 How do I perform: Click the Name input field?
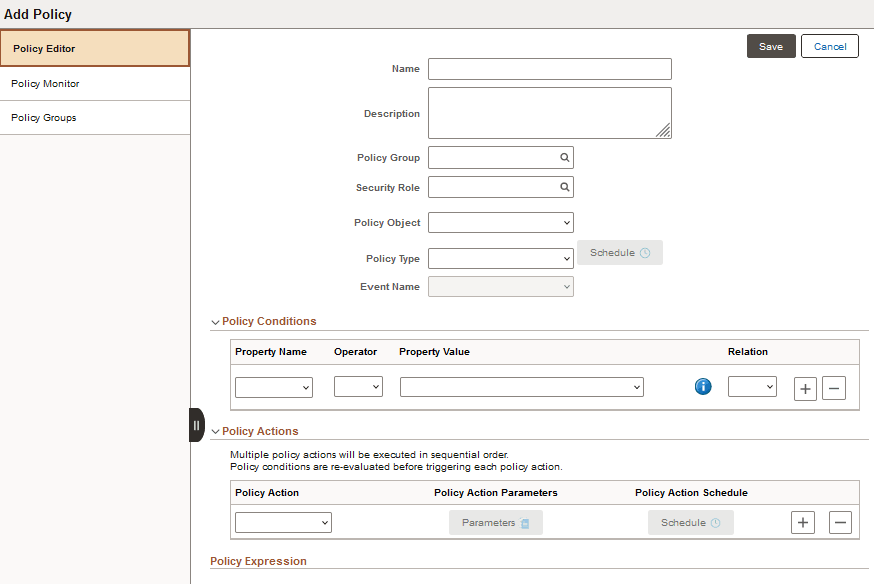tap(549, 69)
